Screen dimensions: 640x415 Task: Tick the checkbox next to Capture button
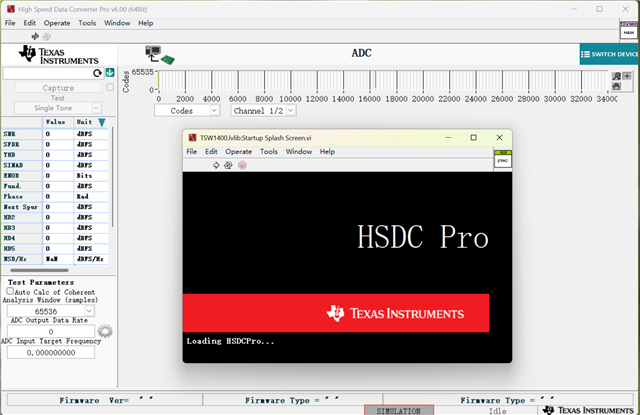pos(110,87)
